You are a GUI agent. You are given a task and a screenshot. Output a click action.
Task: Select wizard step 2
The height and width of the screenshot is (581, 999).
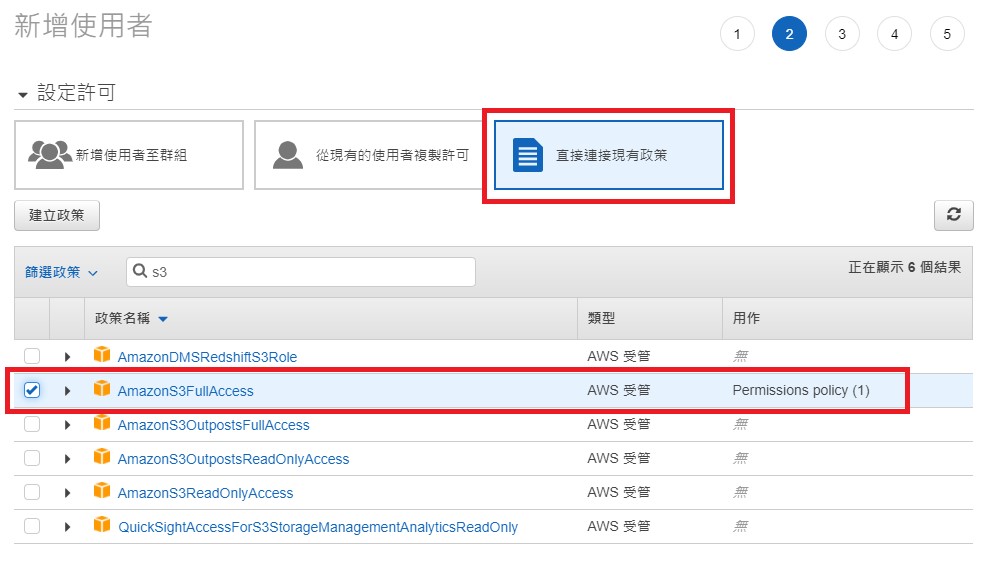(x=789, y=34)
